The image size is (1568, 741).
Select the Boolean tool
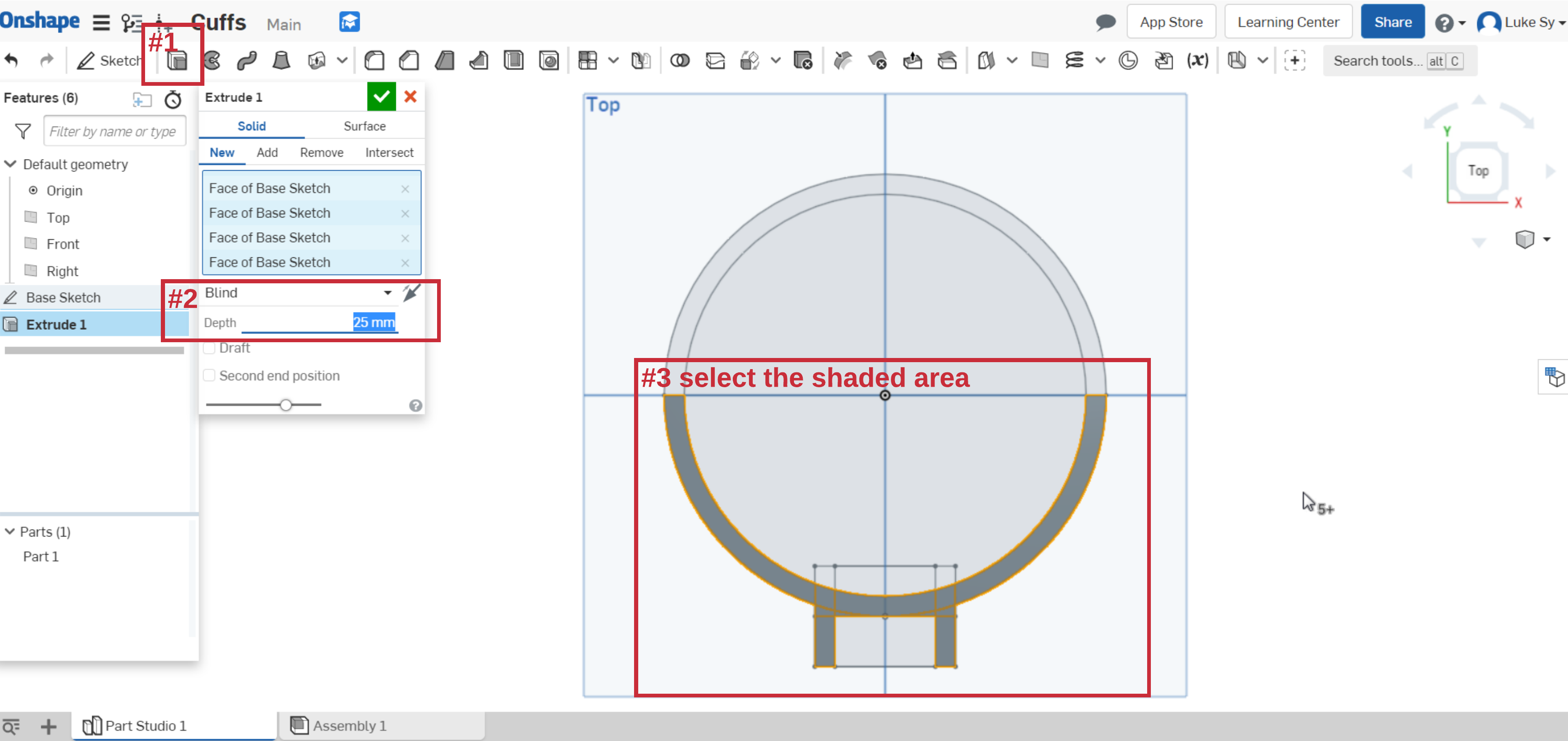coord(680,60)
